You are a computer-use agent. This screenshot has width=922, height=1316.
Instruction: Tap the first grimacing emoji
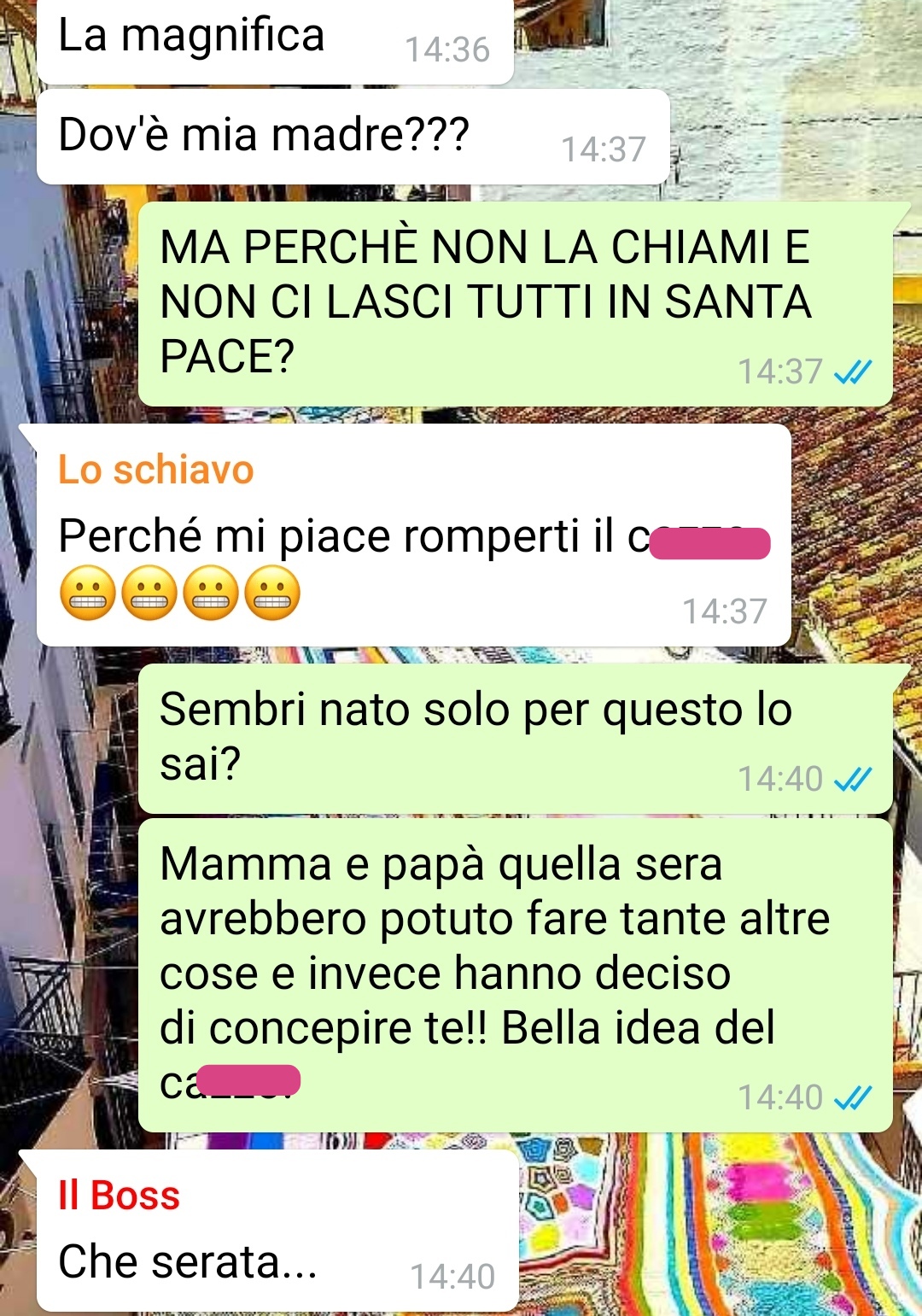pos(87,593)
